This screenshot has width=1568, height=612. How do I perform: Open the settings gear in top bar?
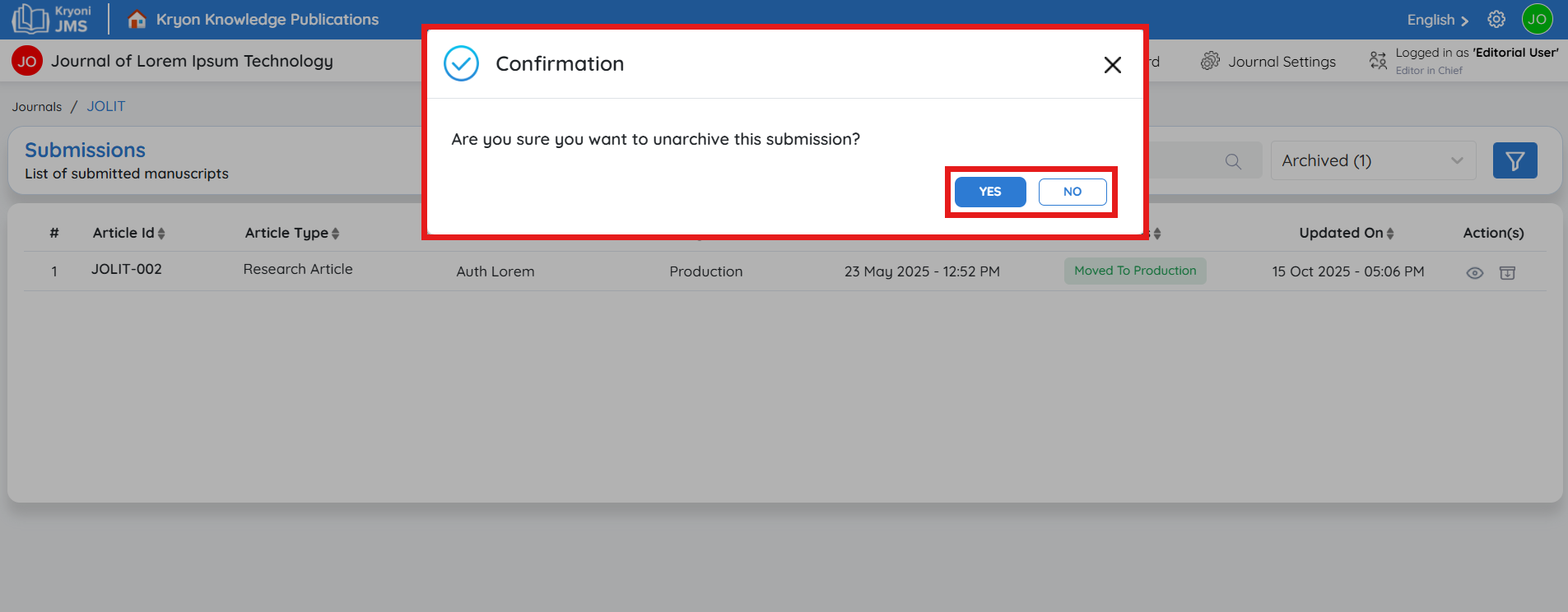[1496, 20]
